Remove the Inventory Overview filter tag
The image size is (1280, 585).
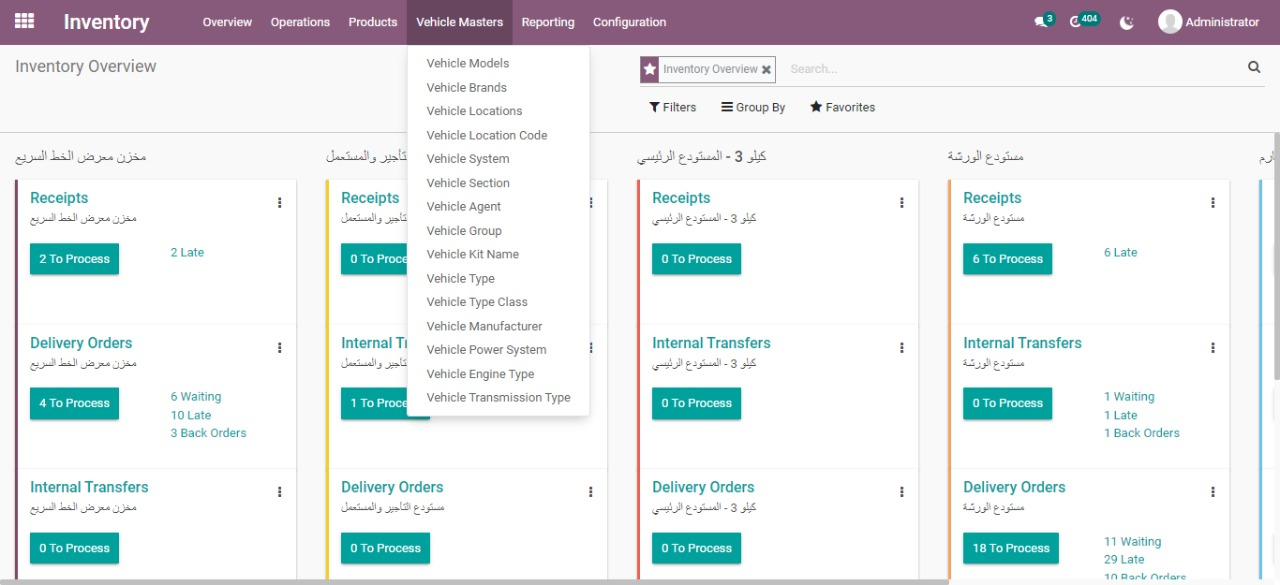tap(766, 70)
